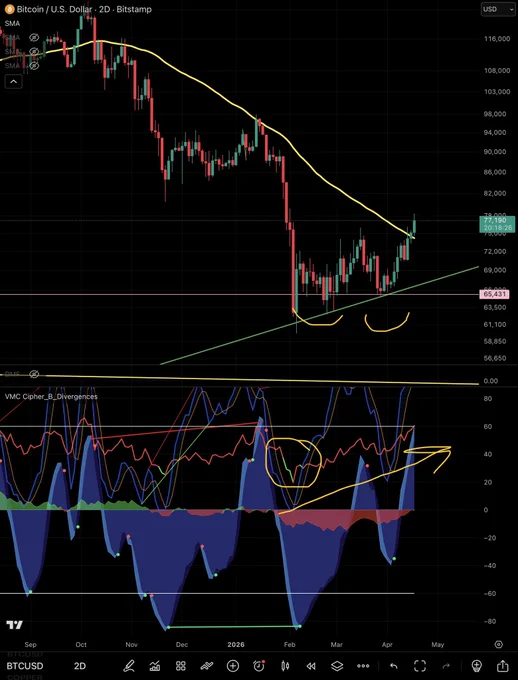This screenshot has width=518, height=680.
Task: Tap the 98,000 price scale label
Action: click(x=495, y=114)
